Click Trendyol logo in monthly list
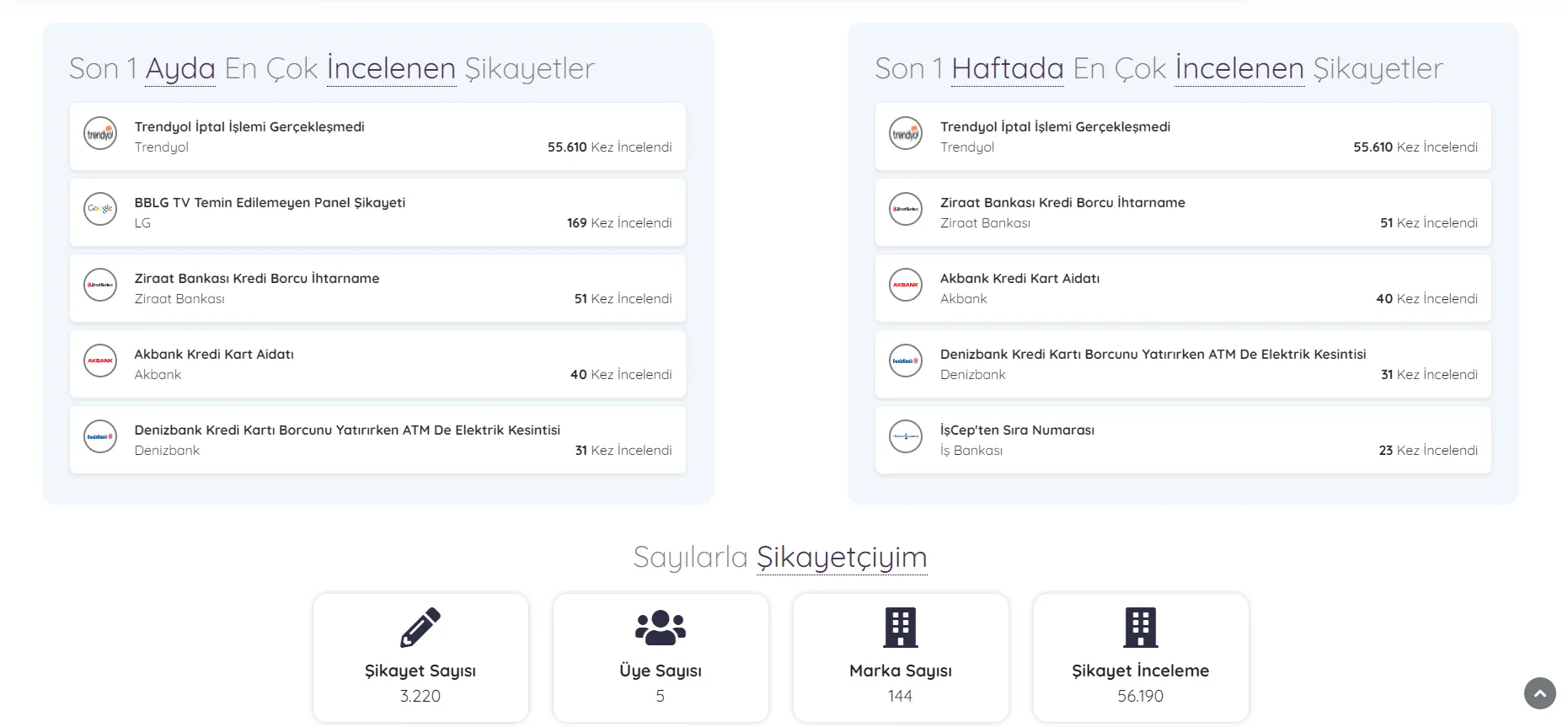The width and height of the screenshot is (1568, 727). (x=100, y=133)
